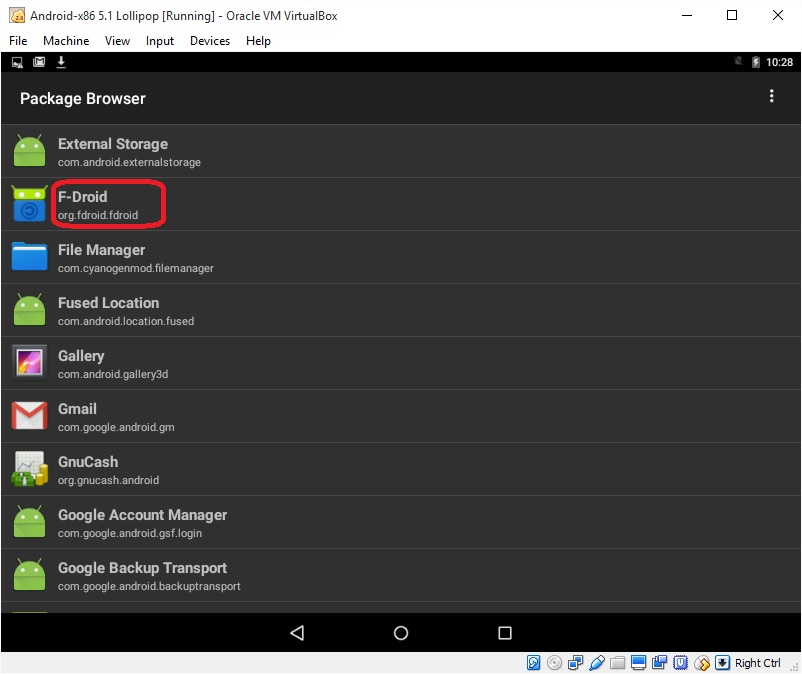Image resolution: width=802 pixels, height=674 pixels.
Task: Click the VirtualBox mouse integration icon
Action: (702, 663)
